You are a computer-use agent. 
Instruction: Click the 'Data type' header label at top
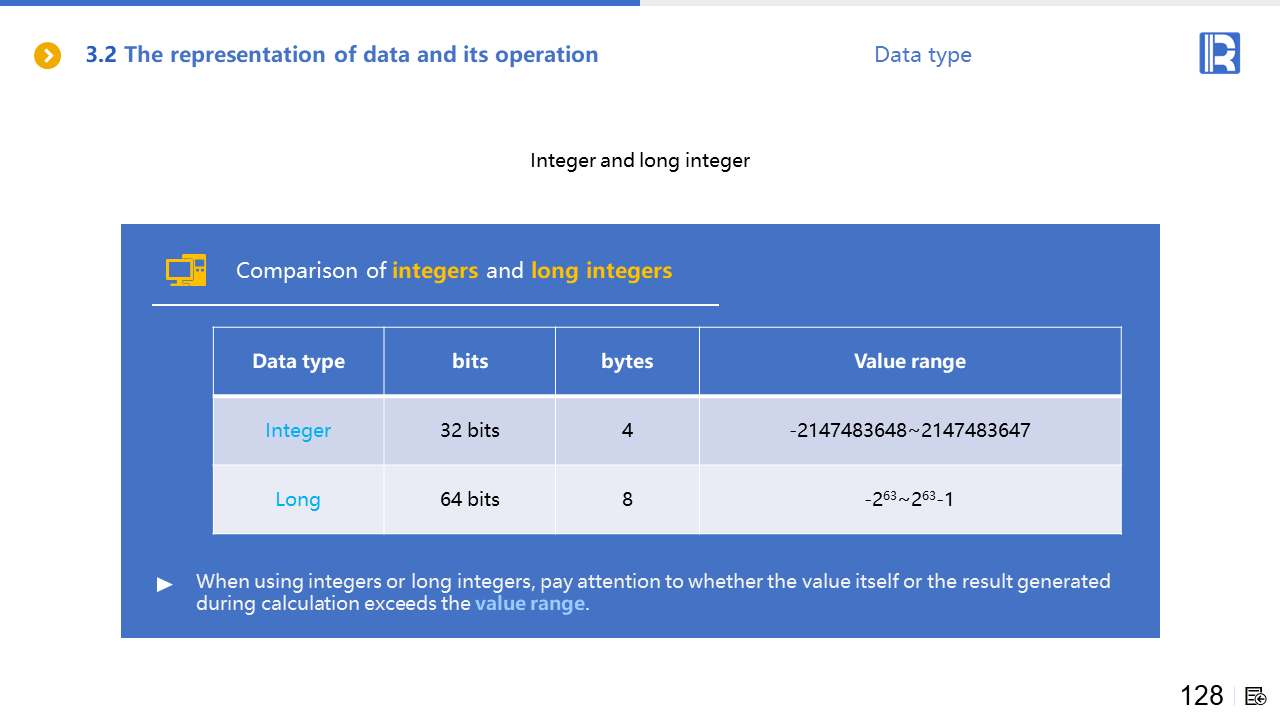tap(922, 55)
